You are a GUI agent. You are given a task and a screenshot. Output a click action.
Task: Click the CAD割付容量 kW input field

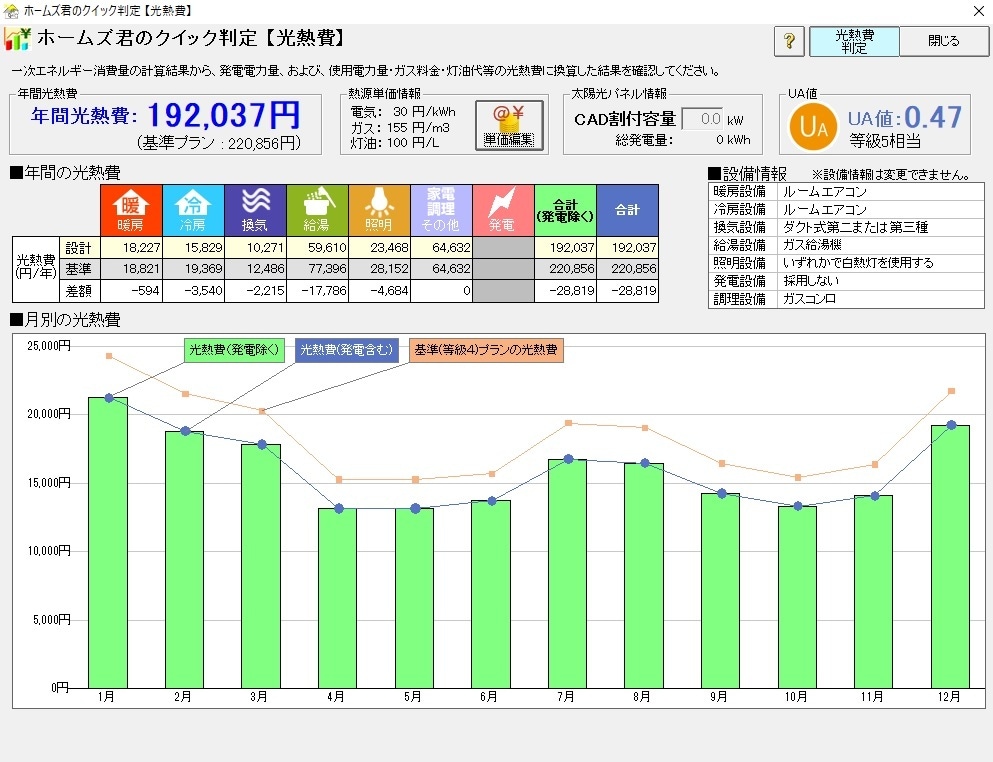(x=702, y=119)
